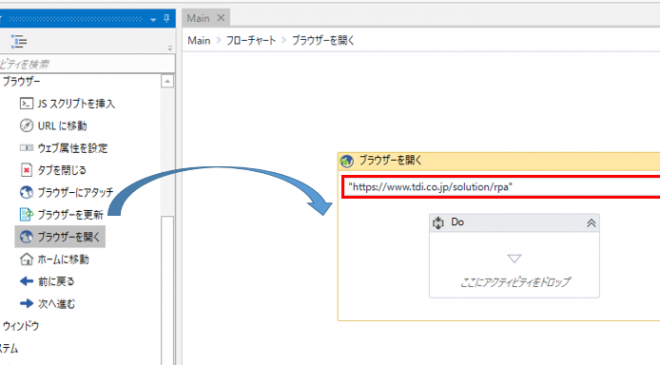Viewport: 660px width, 365px height.
Task: Select the URL に移動 activity label
Action: pyautogui.click(x=62, y=126)
